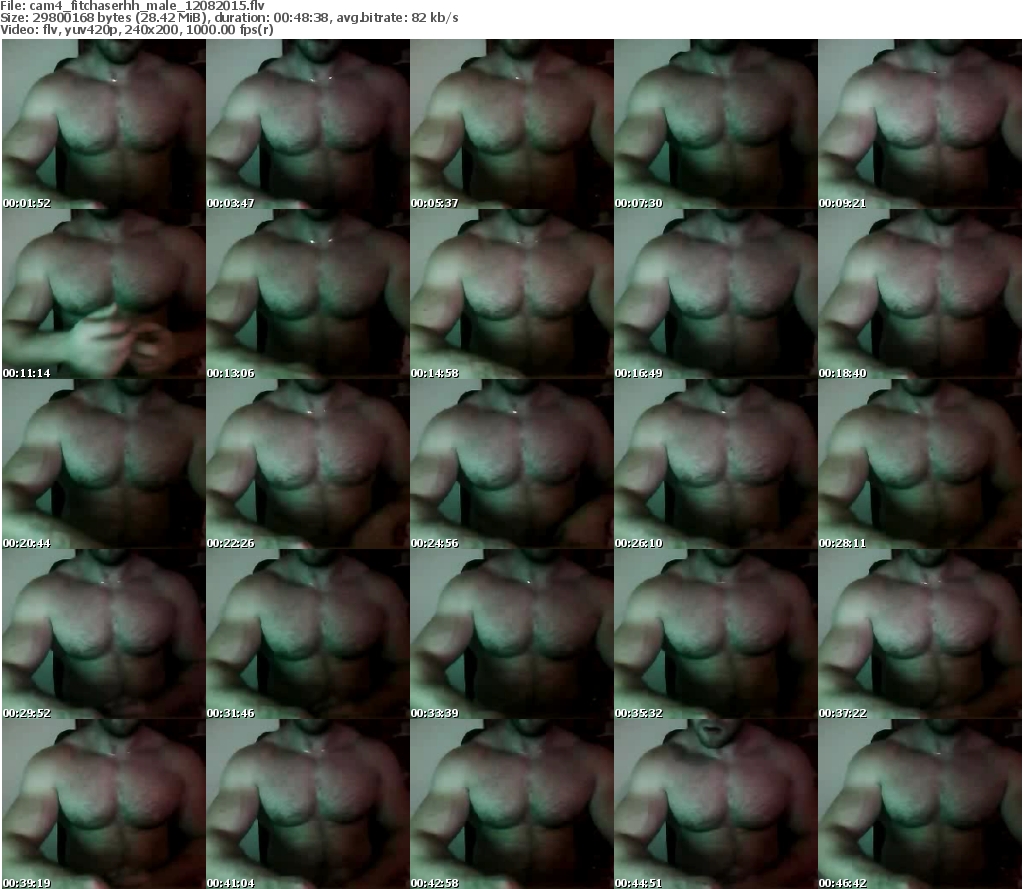Viewport: 1024px width, 889px height.
Task: Click the file name text in header
Action: (x=147, y=6)
